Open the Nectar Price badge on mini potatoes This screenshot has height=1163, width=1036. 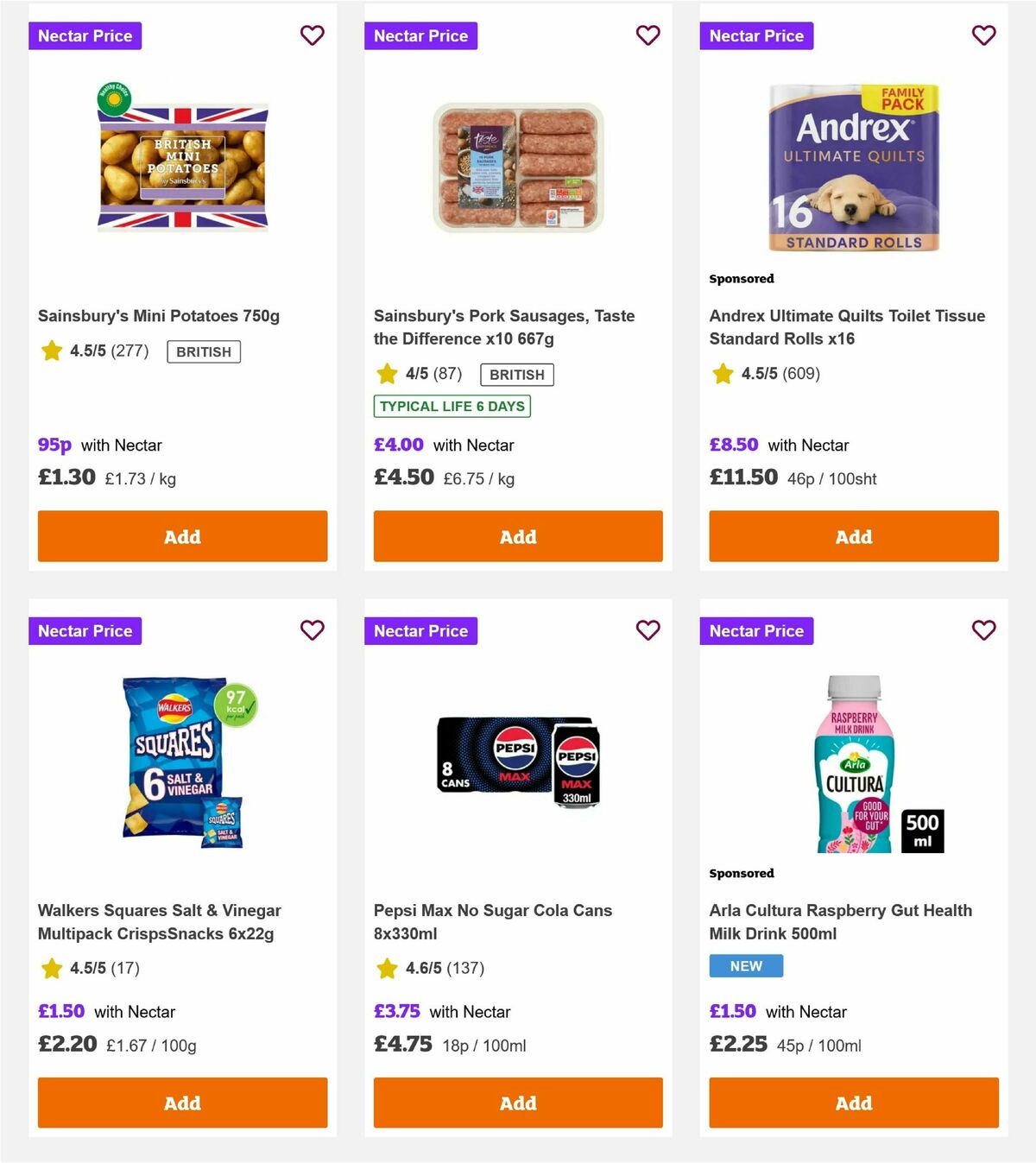click(85, 35)
